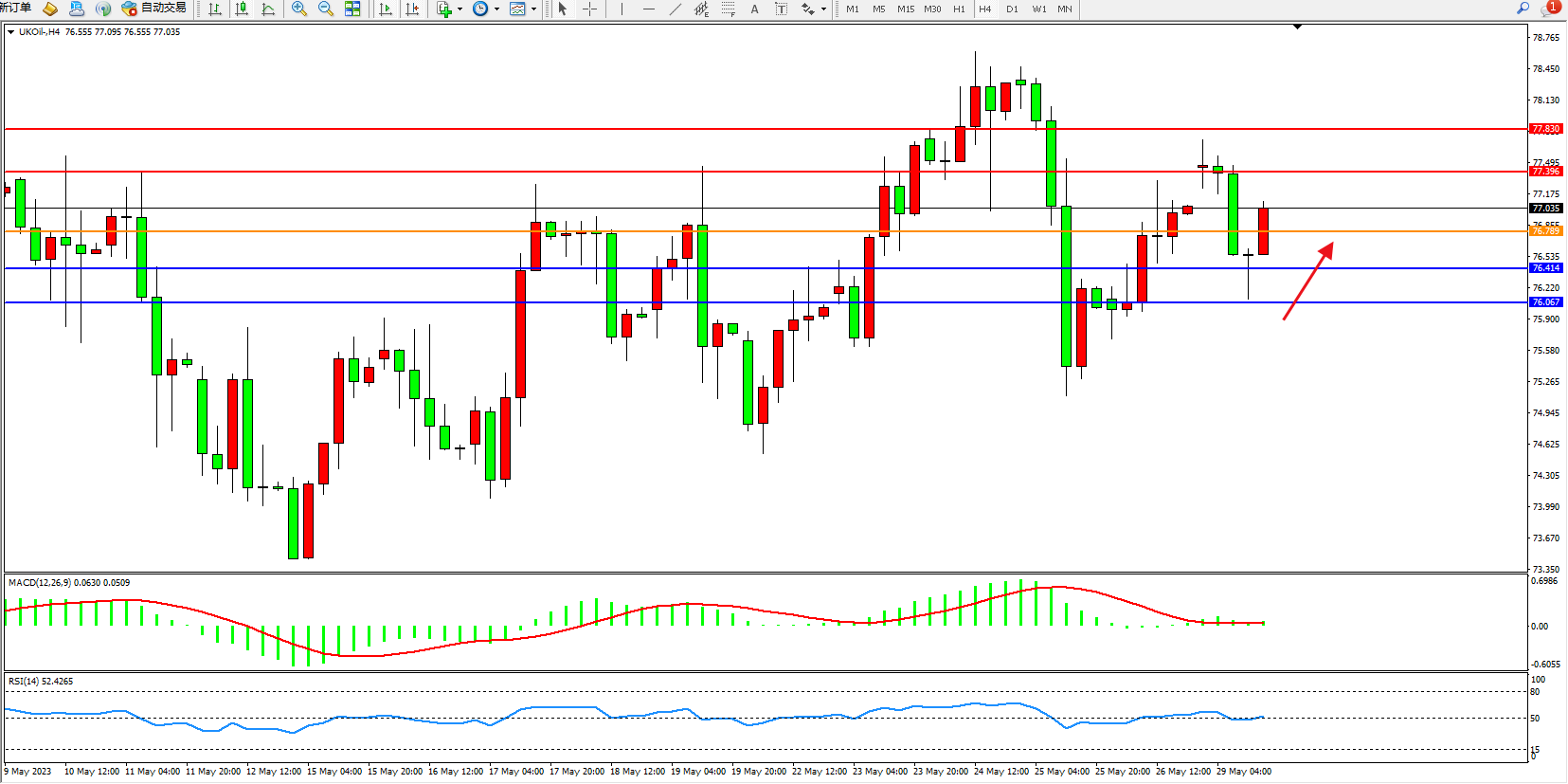The image size is (1568, 784).
Task: Click the 自动交易 auto trading button
Action: 154,9
